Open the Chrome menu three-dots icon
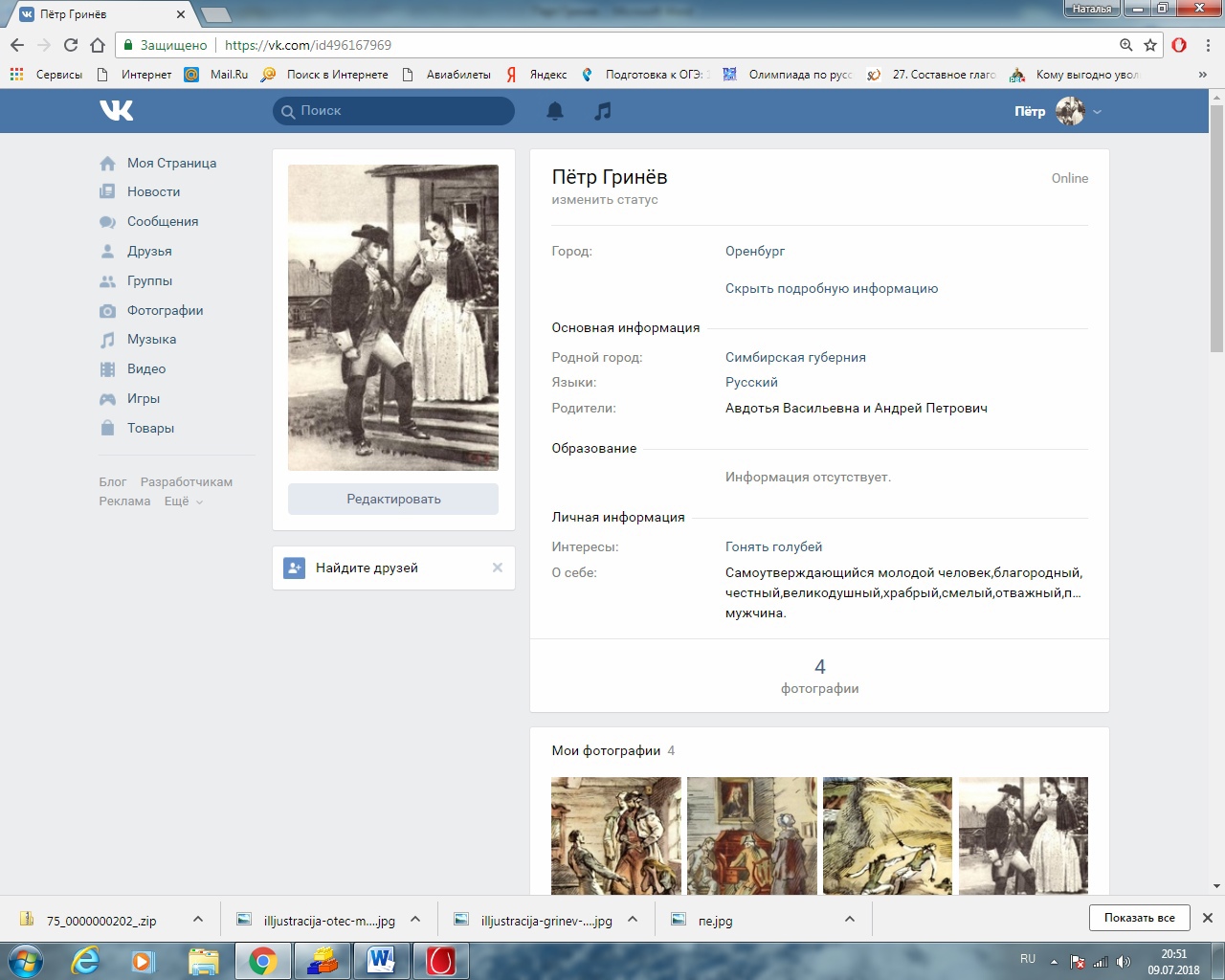 click(1208, 45)
